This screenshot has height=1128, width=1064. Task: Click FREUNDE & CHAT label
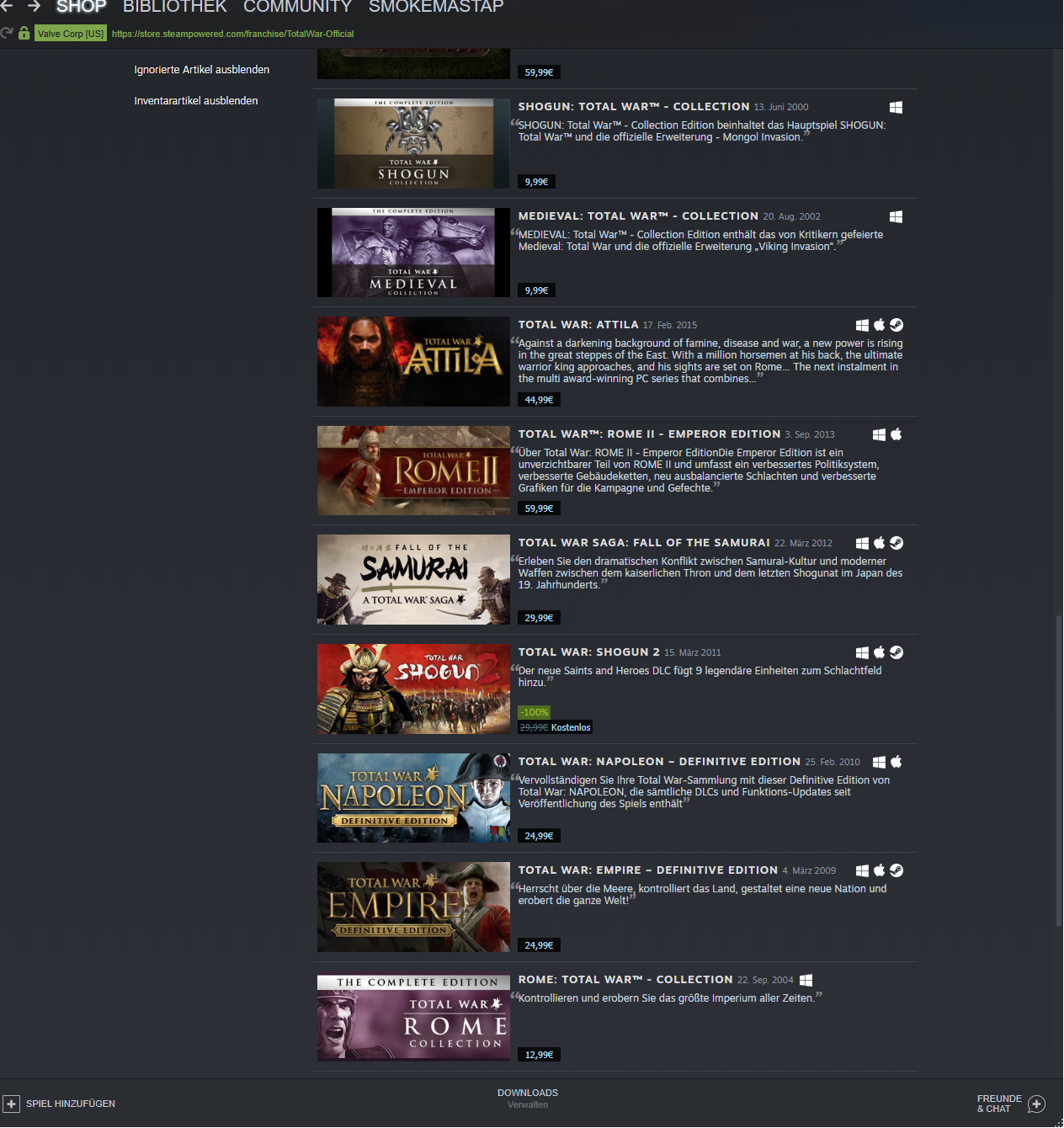[x=999, y=1104]
